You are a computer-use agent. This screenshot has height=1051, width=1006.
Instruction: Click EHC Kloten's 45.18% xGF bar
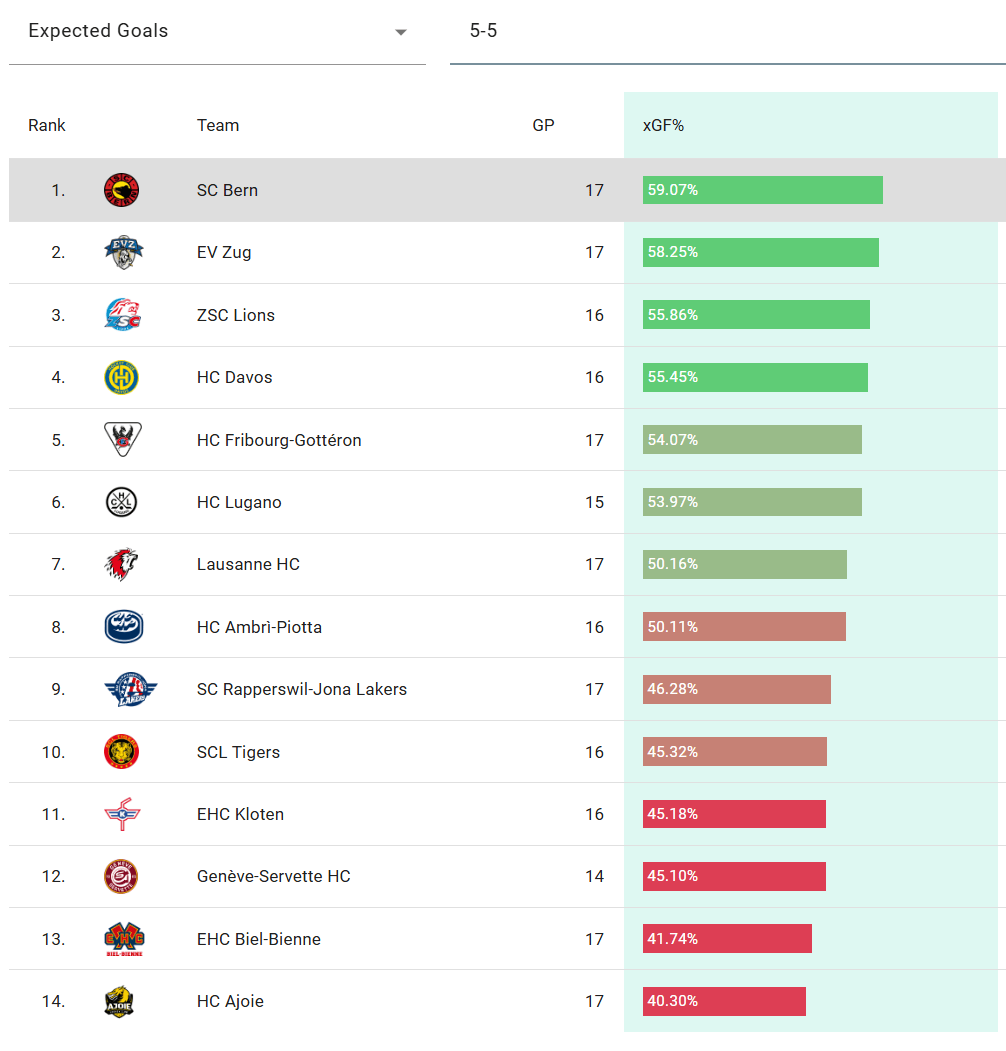pos(734,814)
